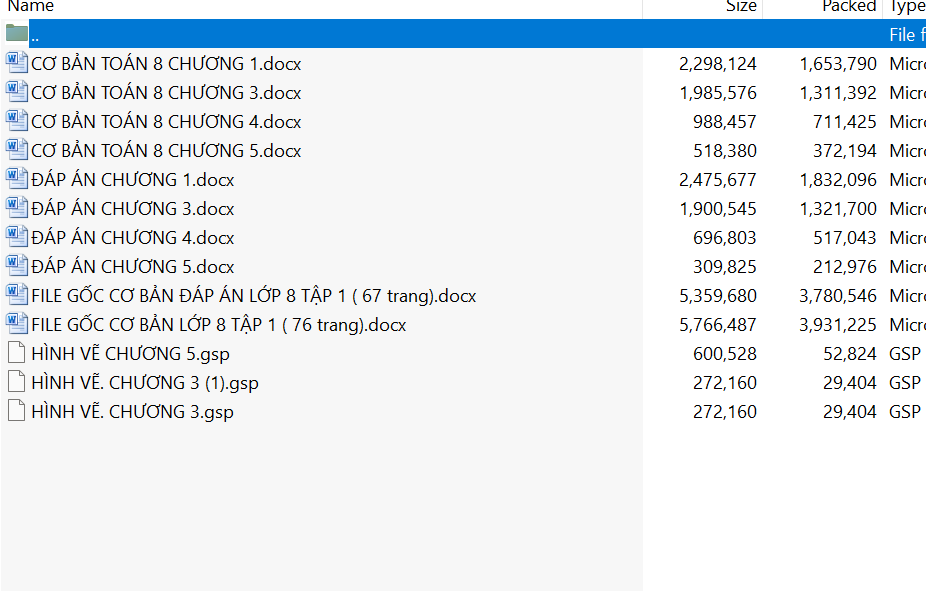Sort files by Size column header
926x591 pixels.
[x=740, y=7]
